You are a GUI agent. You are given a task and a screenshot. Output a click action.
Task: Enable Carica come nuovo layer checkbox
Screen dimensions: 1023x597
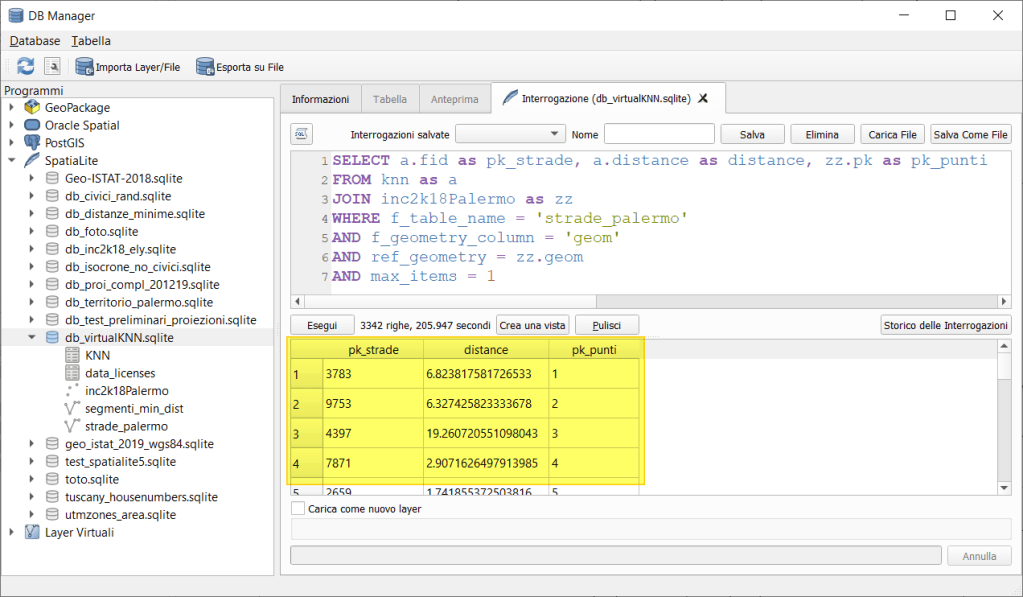[x=298, y=508]
